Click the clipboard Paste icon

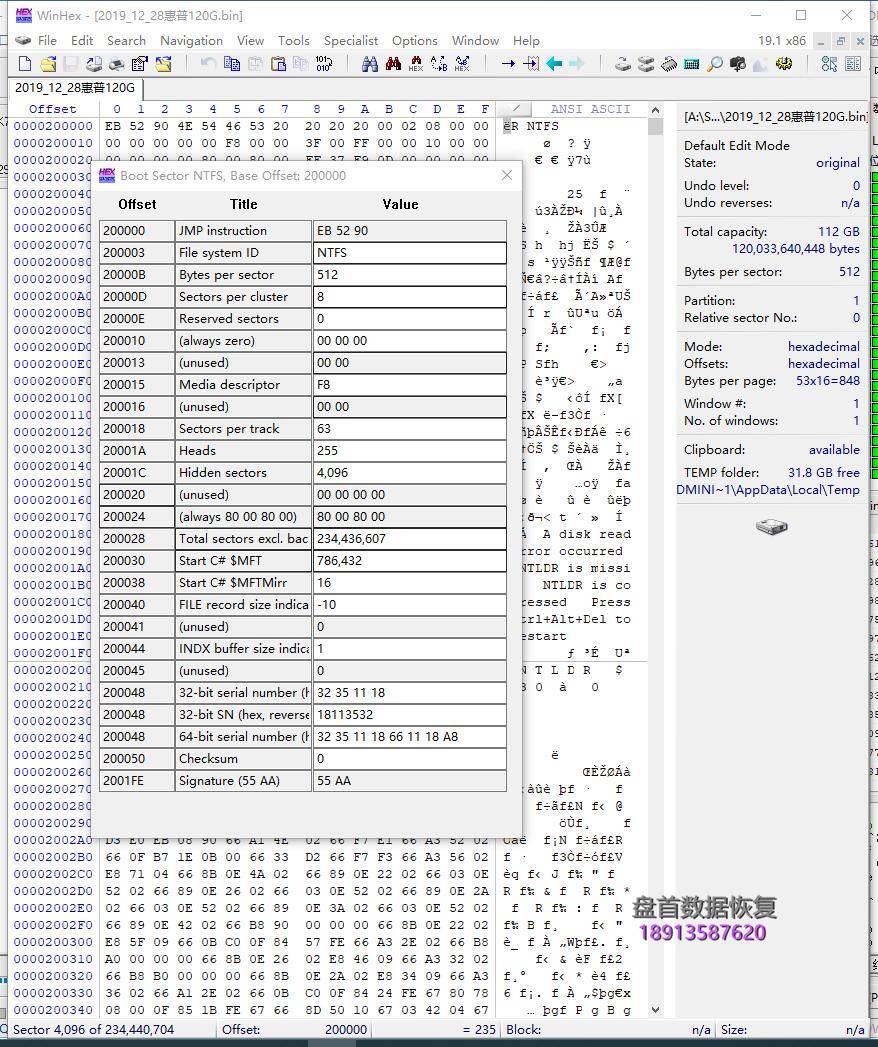point(278,64)
